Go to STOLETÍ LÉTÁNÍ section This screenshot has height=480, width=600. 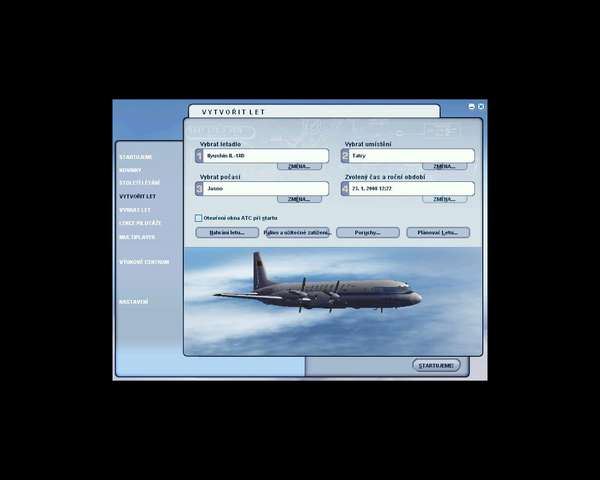139,183
